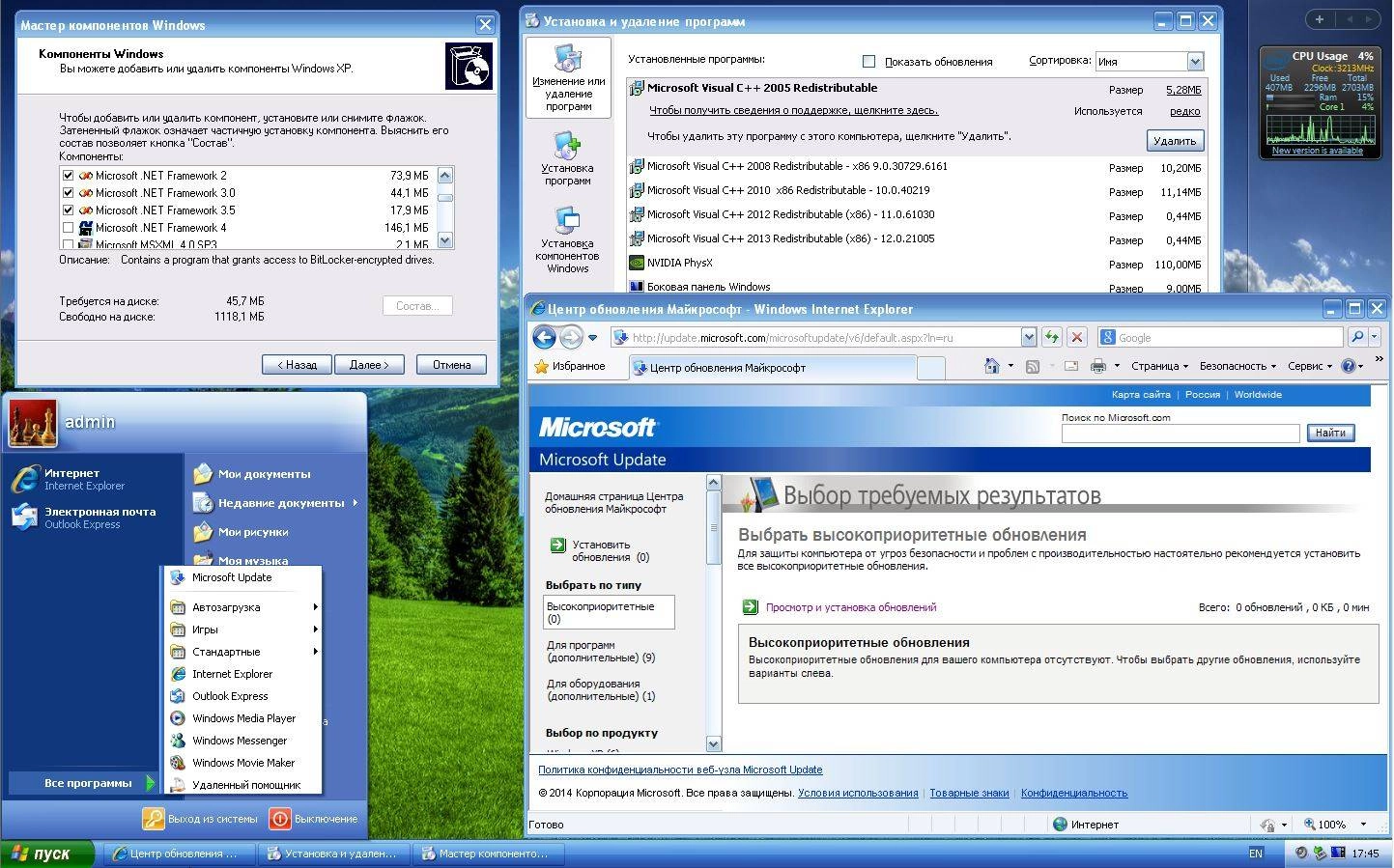Click the 'Поиск по Microsoft.com' input field

1181,434
